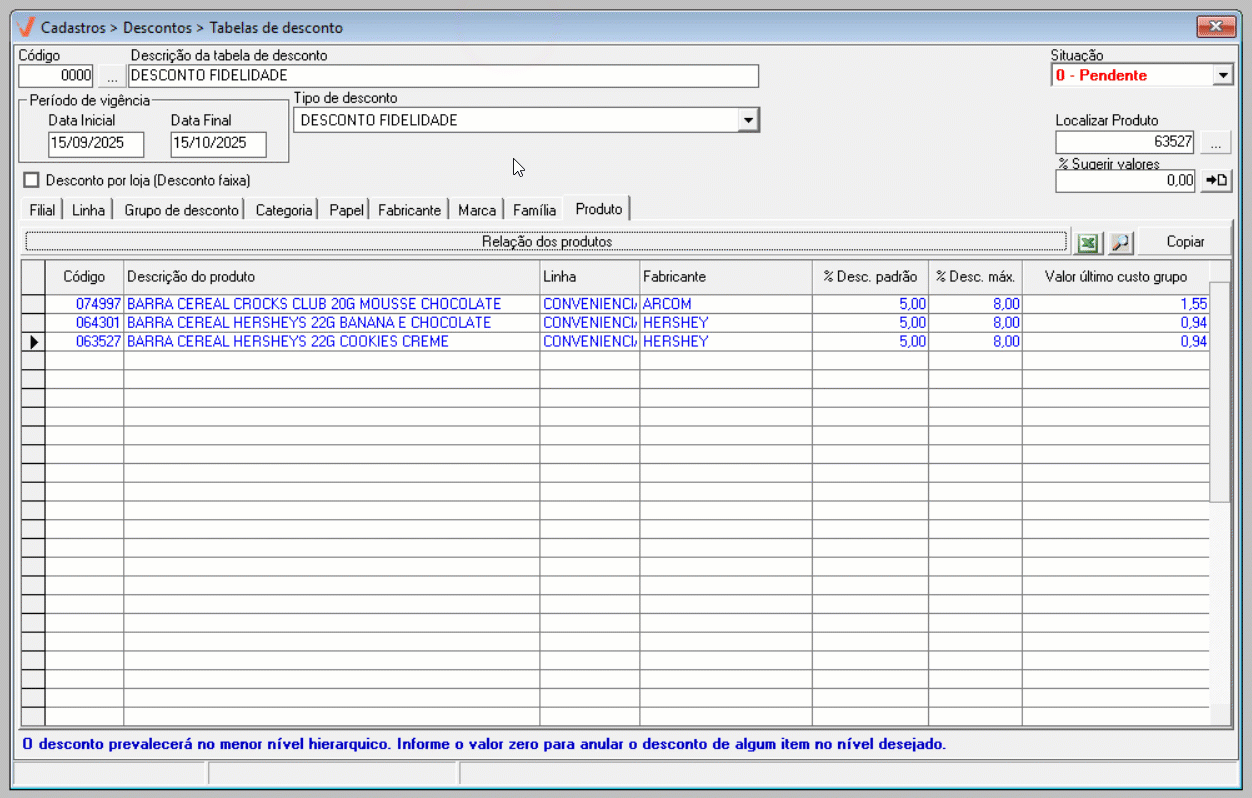Select the Categoria tab
This screenshot has width=1252, height=798.
click(284, 210)
